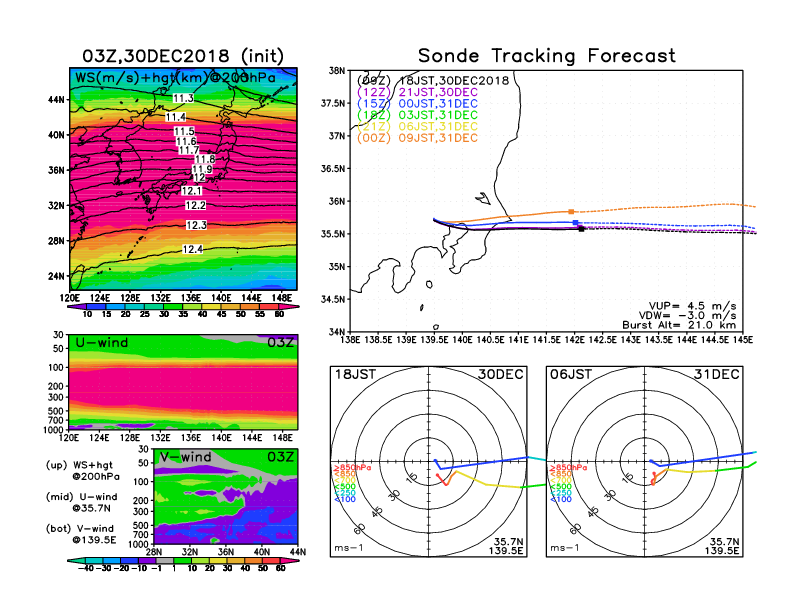Click '<500' green legend in 18JST hodograph
Viewport: 792px width, 612px height.
(x=345, y=486)
